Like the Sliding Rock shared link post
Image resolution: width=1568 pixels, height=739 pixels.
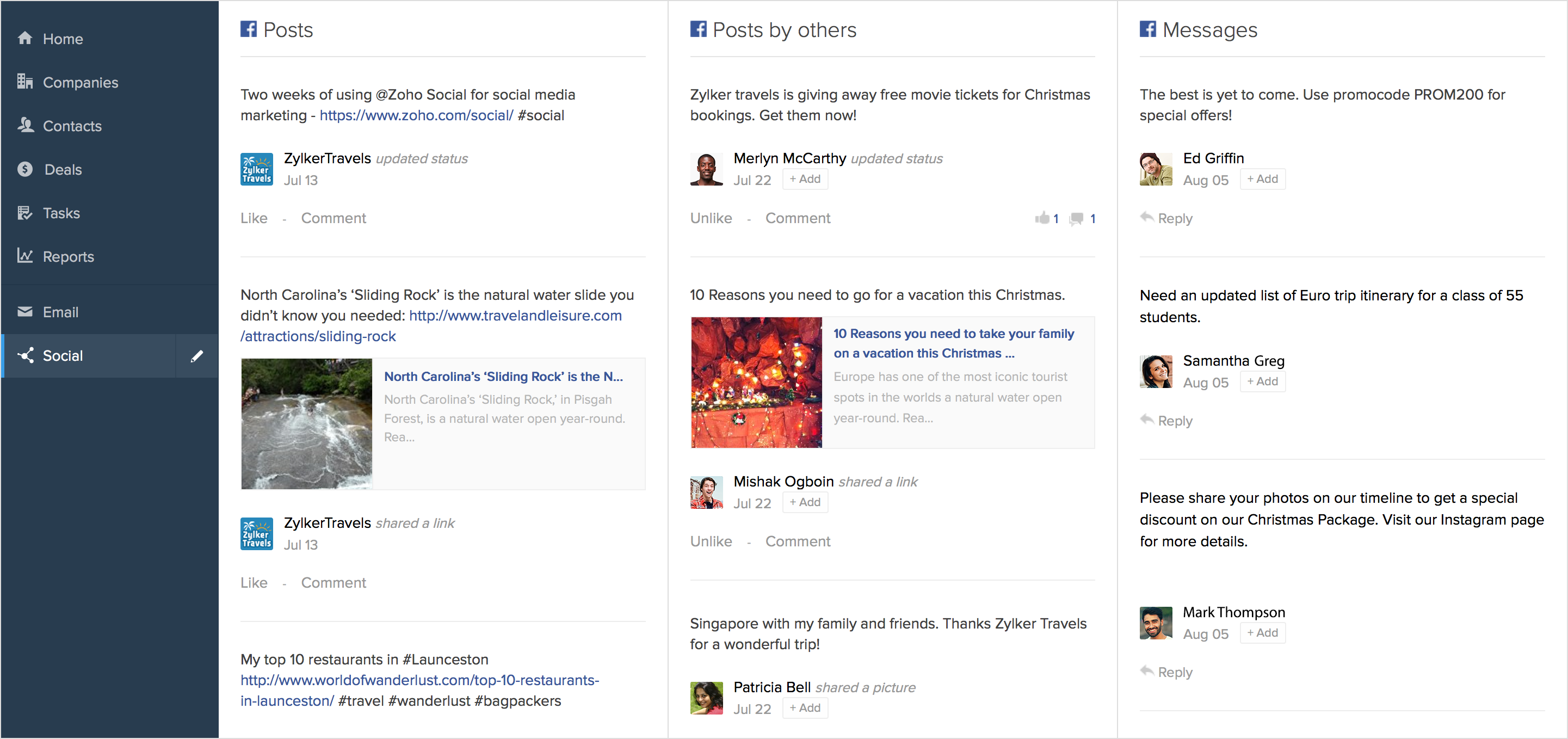click(x=254, y=583)
